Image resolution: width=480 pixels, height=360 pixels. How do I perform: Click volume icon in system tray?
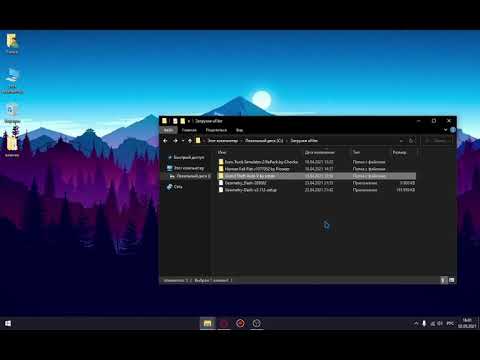[x=440, y=323]
